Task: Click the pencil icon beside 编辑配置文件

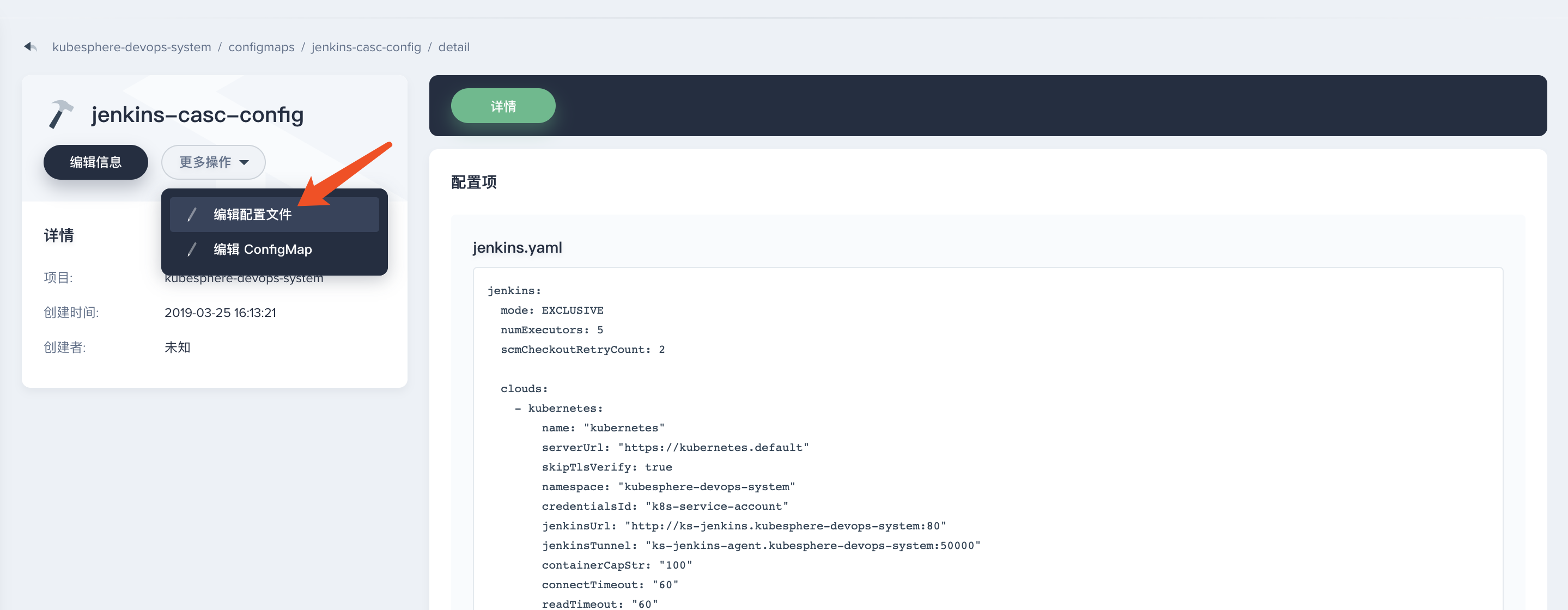Action: [x=192, y=214]
